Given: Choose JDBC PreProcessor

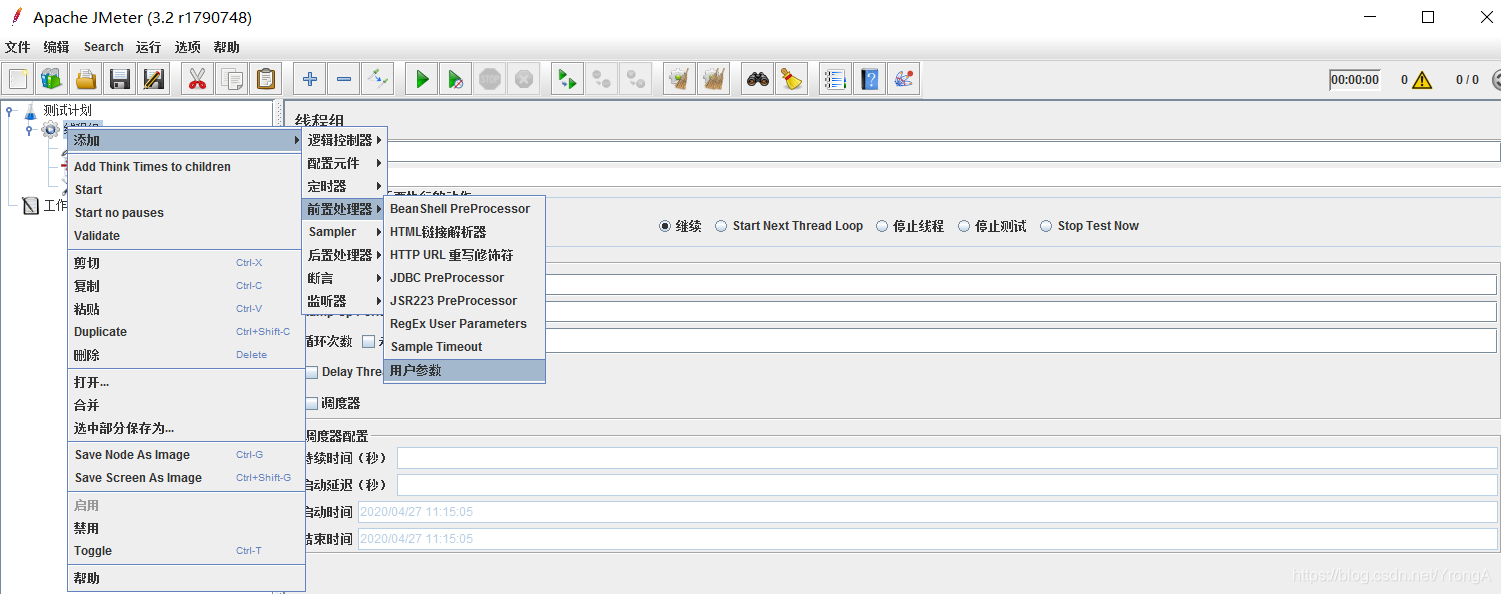Looking at the screenshot, I should 464,278.
